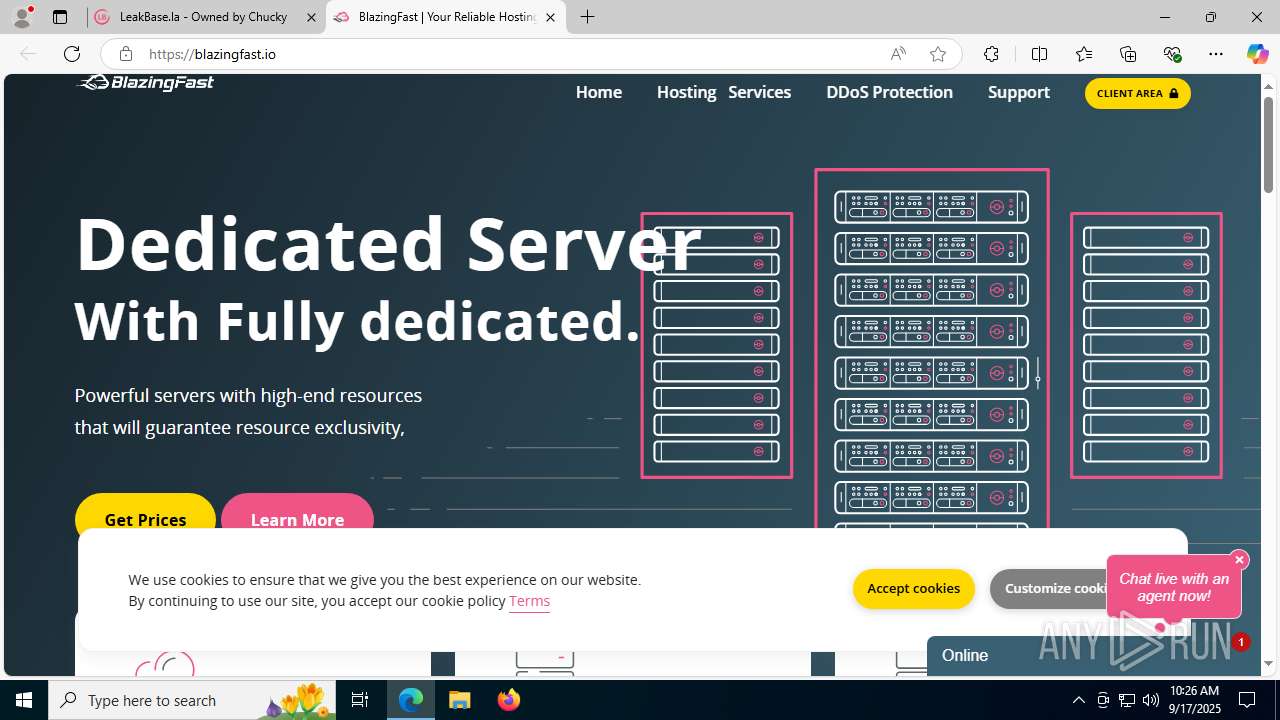Open the Extensions menu
Image resolution: width=1280 pixels, height=720 pixels.
(x=991, y=54)
